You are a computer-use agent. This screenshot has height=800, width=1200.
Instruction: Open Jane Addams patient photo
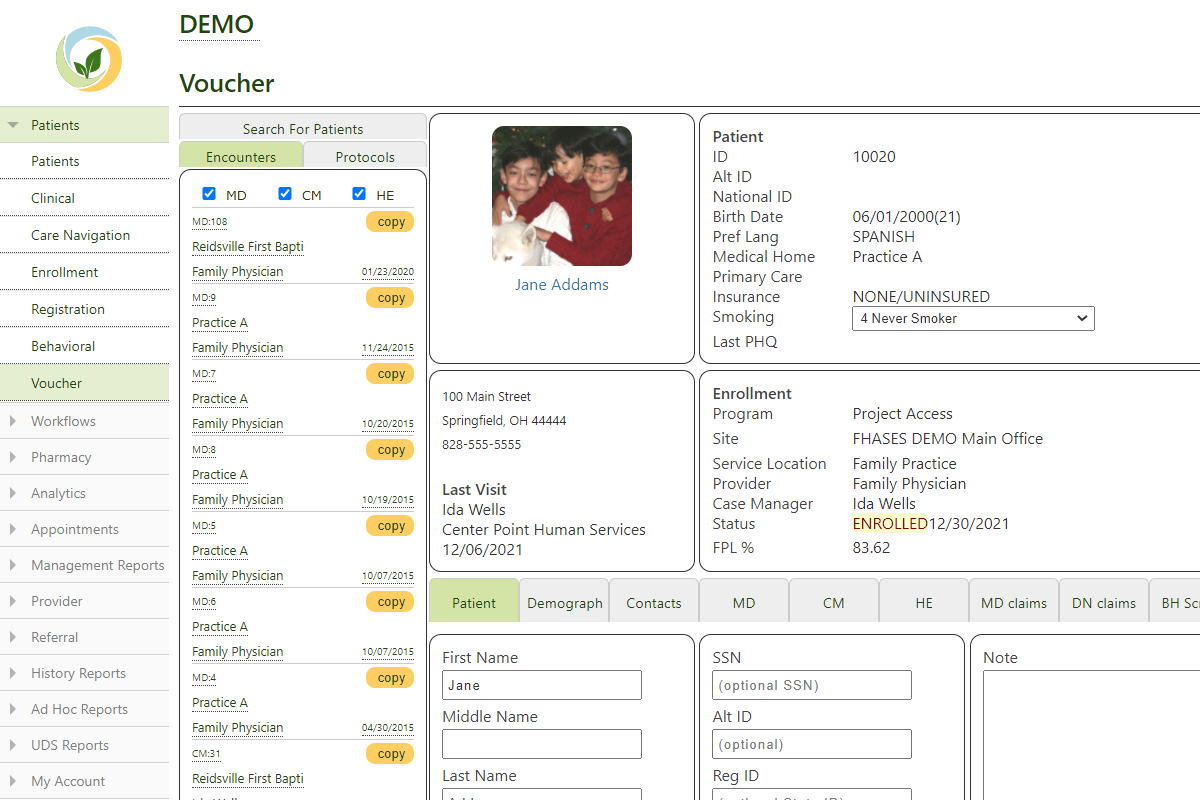562,196
